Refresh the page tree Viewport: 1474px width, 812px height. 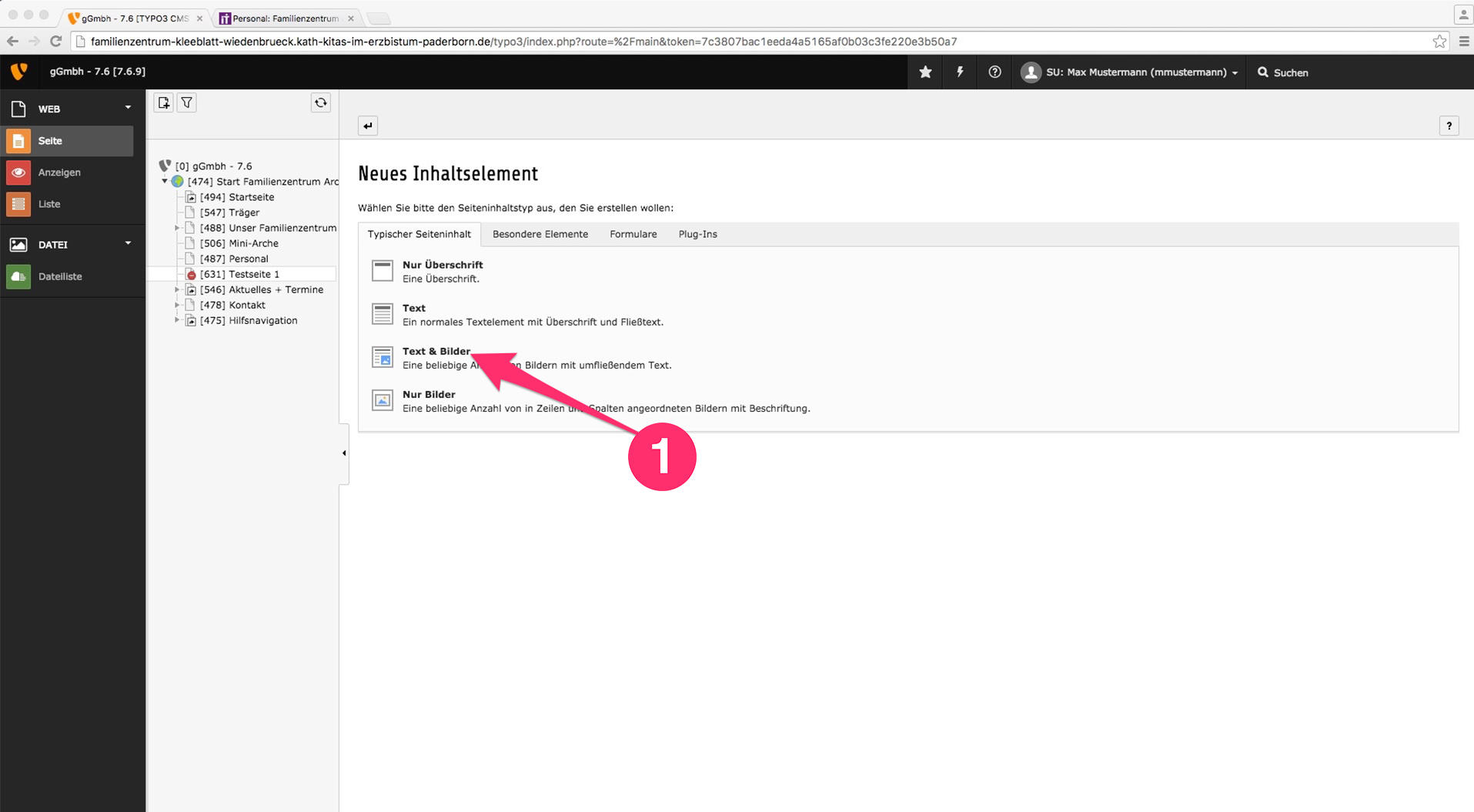tap(321, 103)
